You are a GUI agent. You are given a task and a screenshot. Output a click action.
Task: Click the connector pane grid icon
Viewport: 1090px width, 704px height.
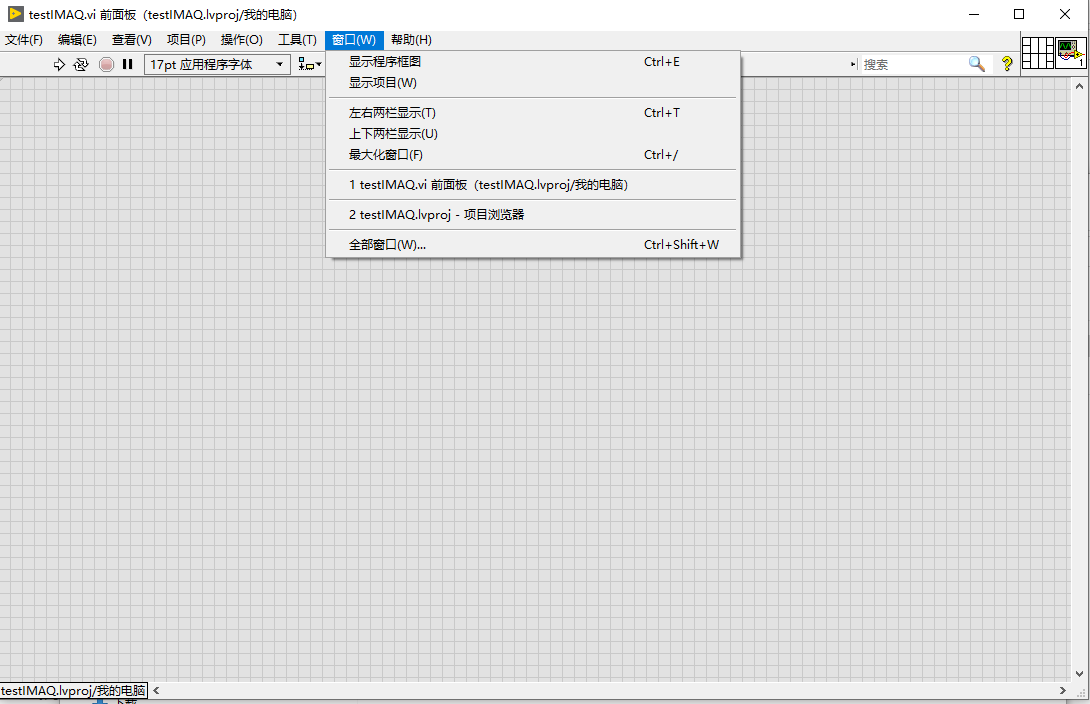pos(1038,52)
